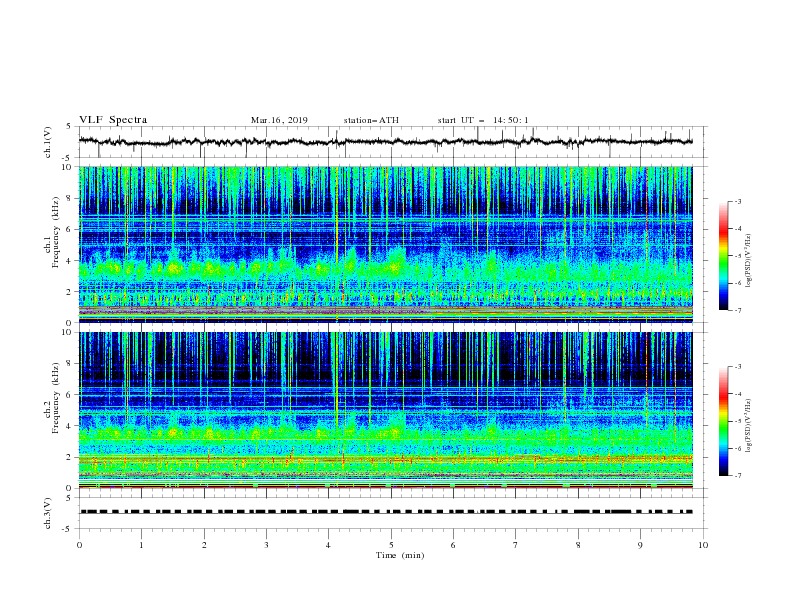Viewport: 792px width, 612px height.
Task: Click the "6" tick on the time axis
Action: click(454, 545)
